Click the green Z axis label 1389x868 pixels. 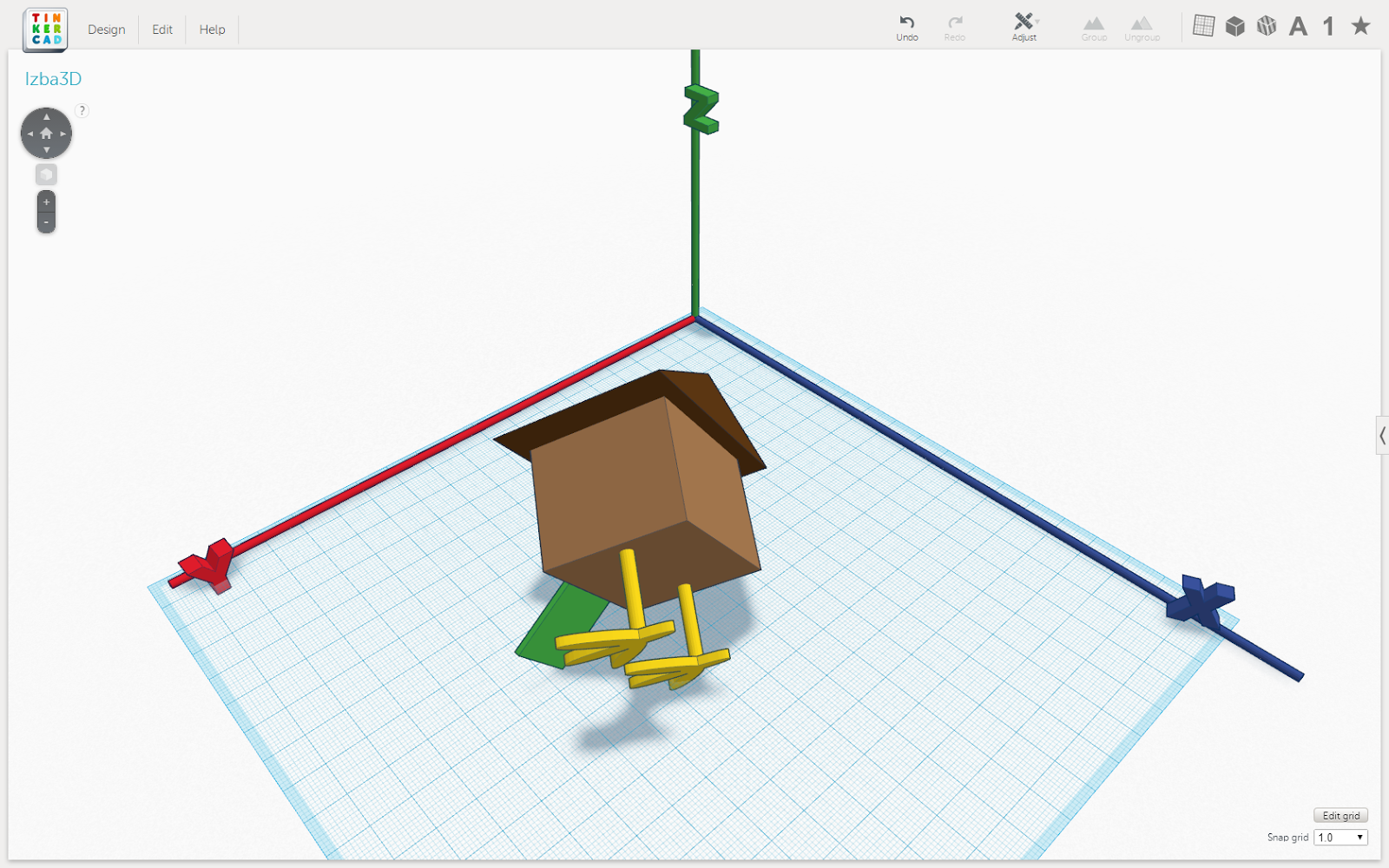(701, 110)
